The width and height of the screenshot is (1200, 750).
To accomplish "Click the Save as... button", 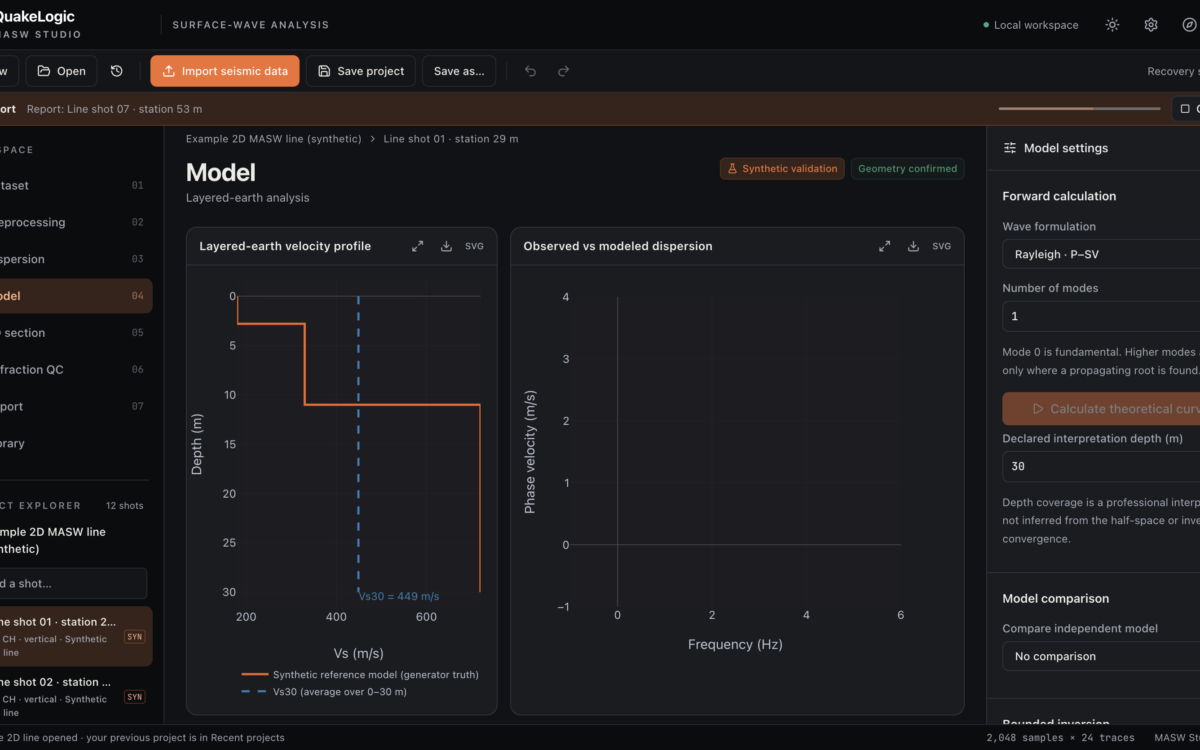I will [x=459, y=71].
